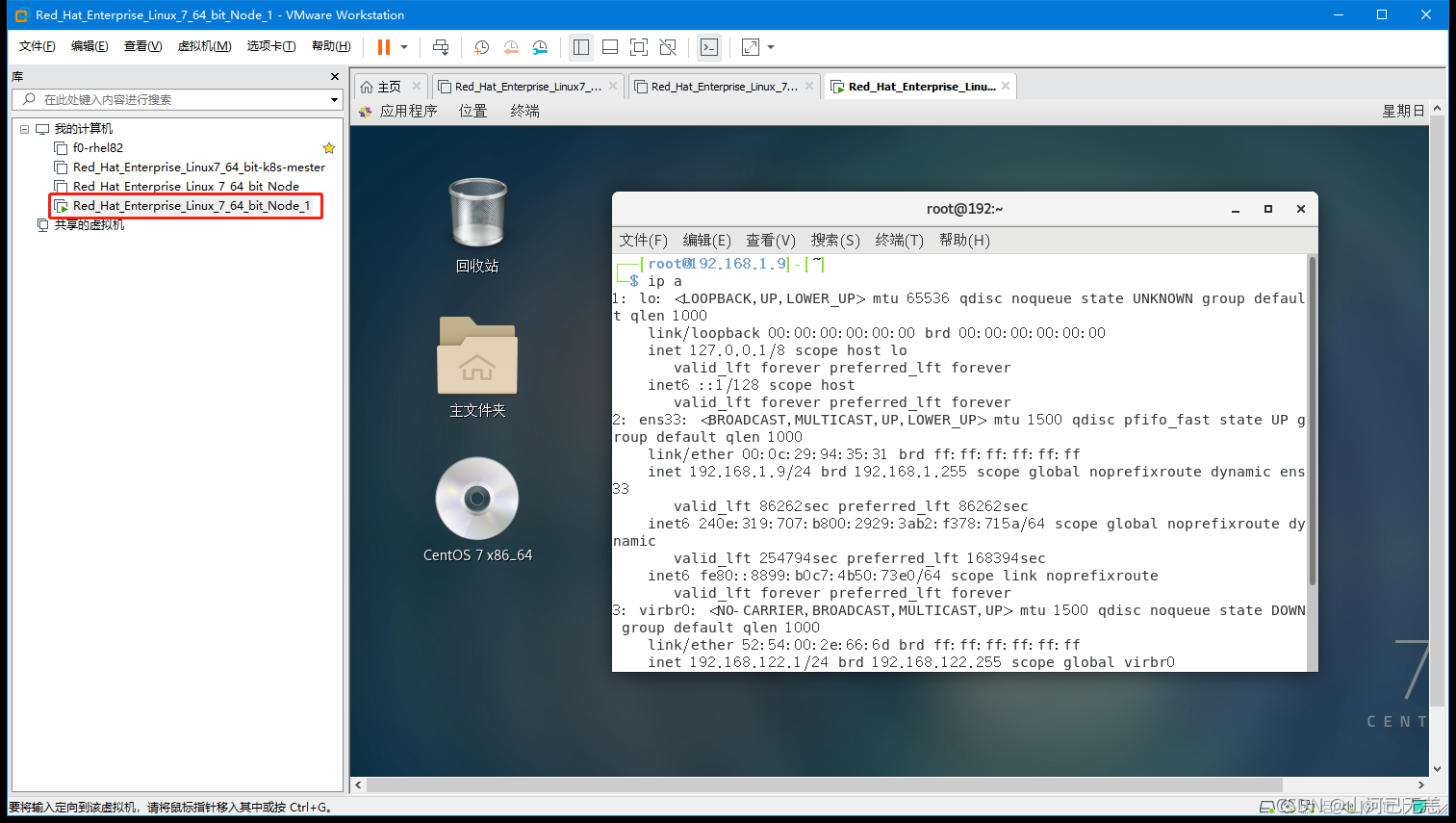The height and width of the screenshot is (823, 1456).
Task: Close the active Red_Hat_Enterprise_Linu... tab
Action: (1006, 86)
